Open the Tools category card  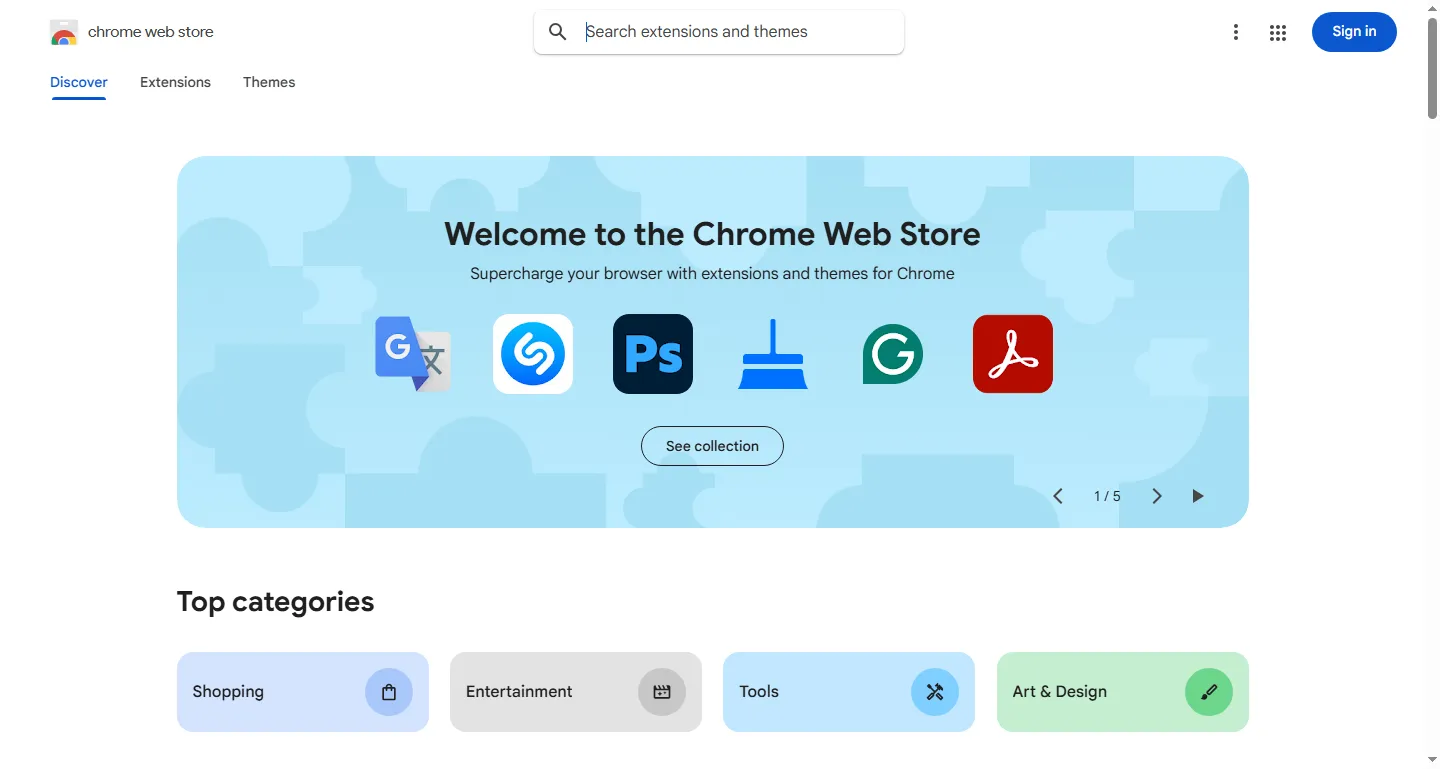849,692
